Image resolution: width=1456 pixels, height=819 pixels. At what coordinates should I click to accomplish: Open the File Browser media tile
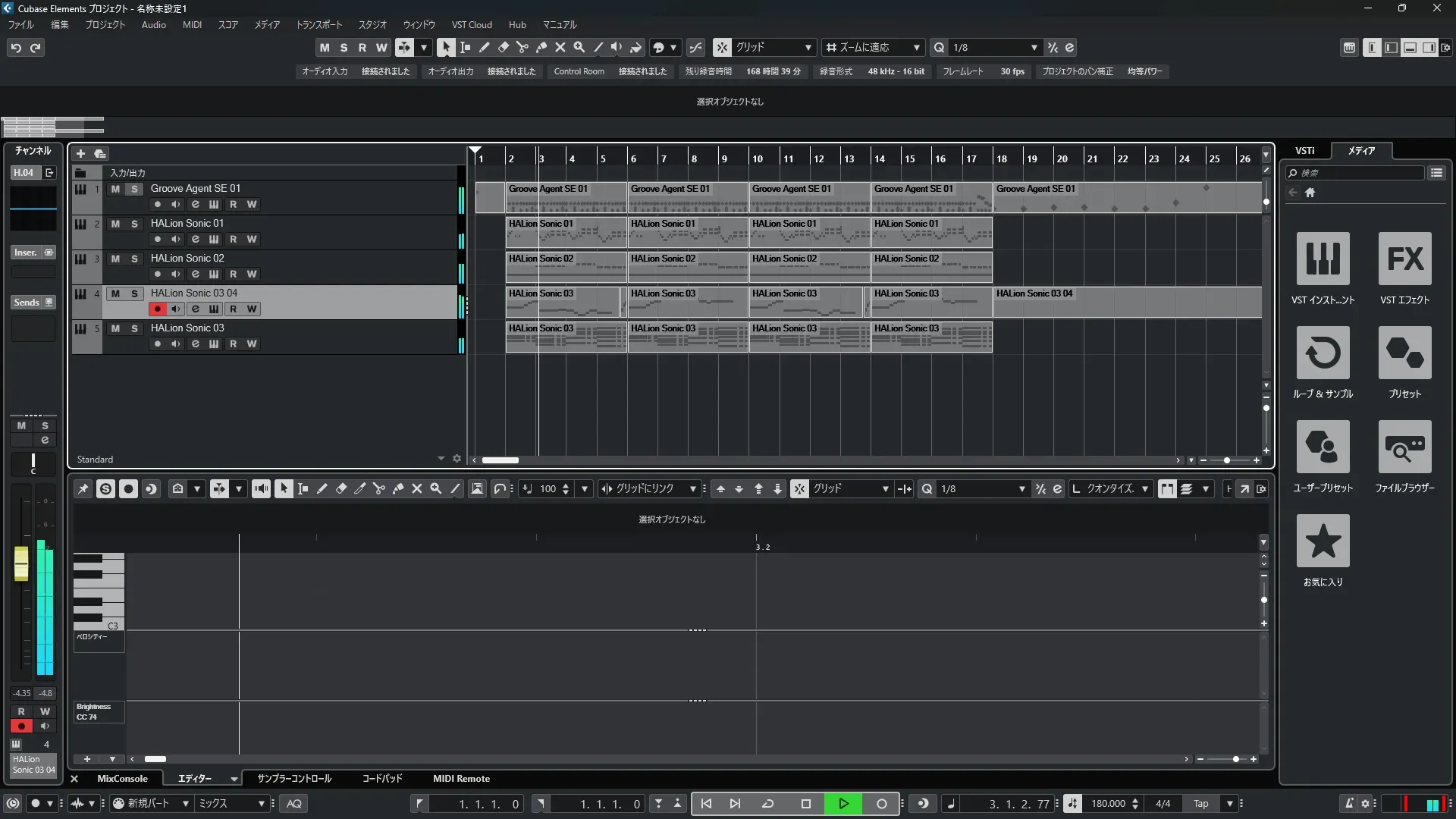(x=1404, y=447)
